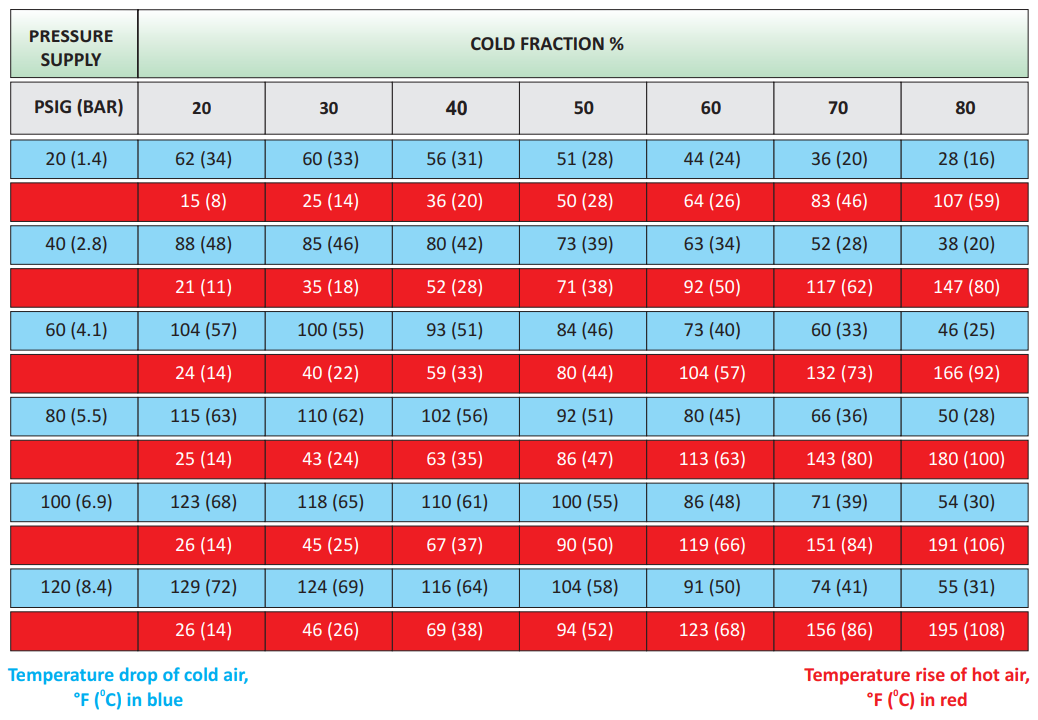This screenshot has width=1038, height=720.
Task: Select the blue cell reading 62 (34)
Action: click(x=201, y=158)
